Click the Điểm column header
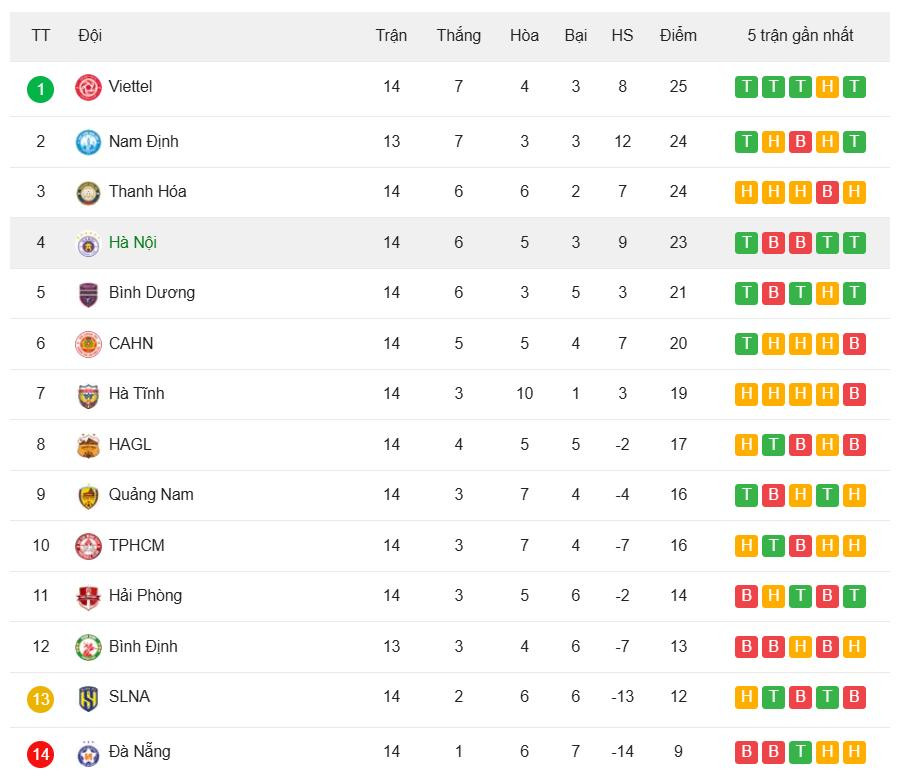The image size is (898, 782). click(678, 36)
